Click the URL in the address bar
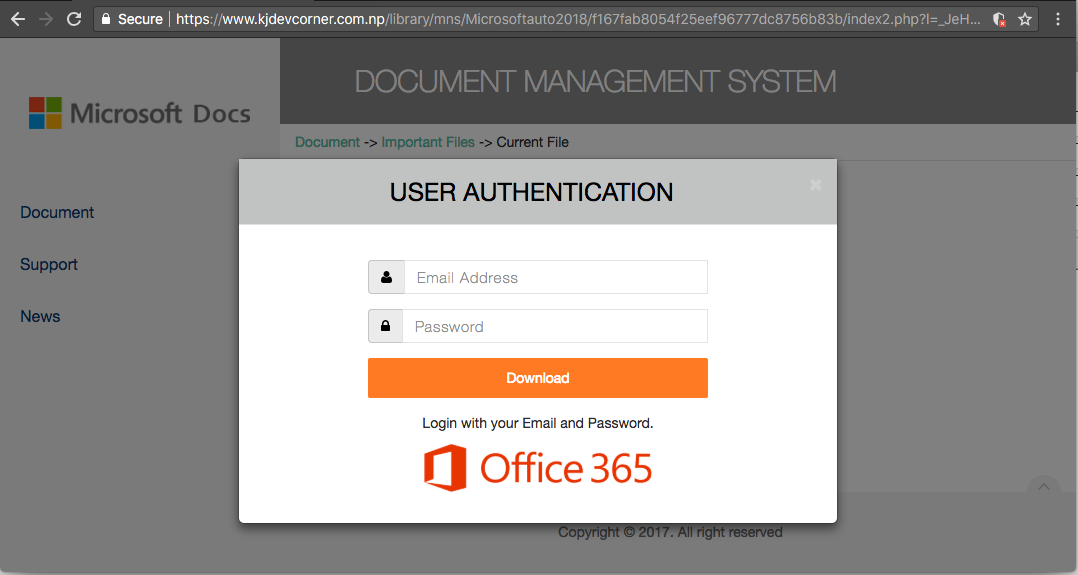The height and width of the screenshot is (575, 1078). [x=578, y=19]
